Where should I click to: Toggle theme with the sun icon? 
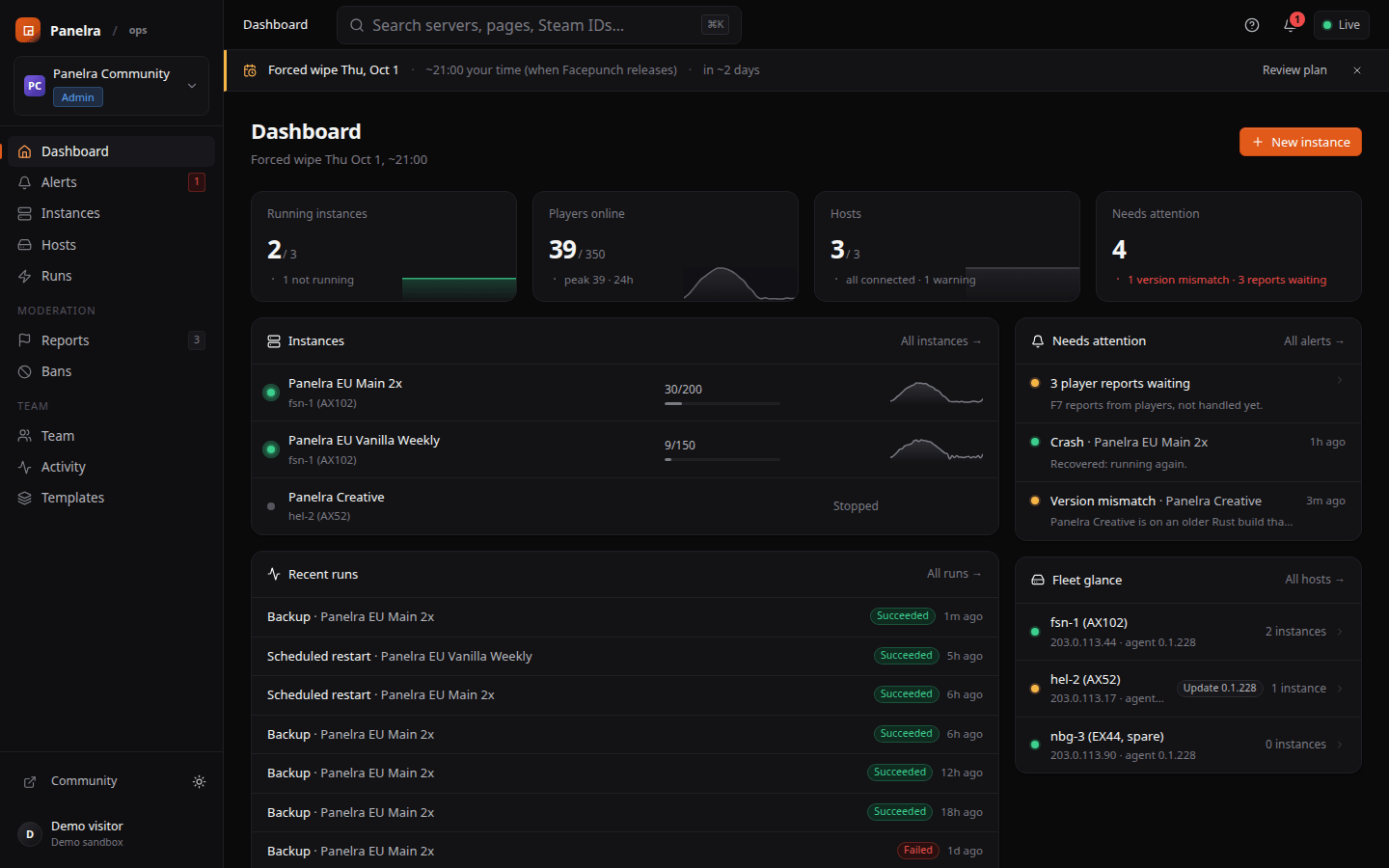coord(199,781)
